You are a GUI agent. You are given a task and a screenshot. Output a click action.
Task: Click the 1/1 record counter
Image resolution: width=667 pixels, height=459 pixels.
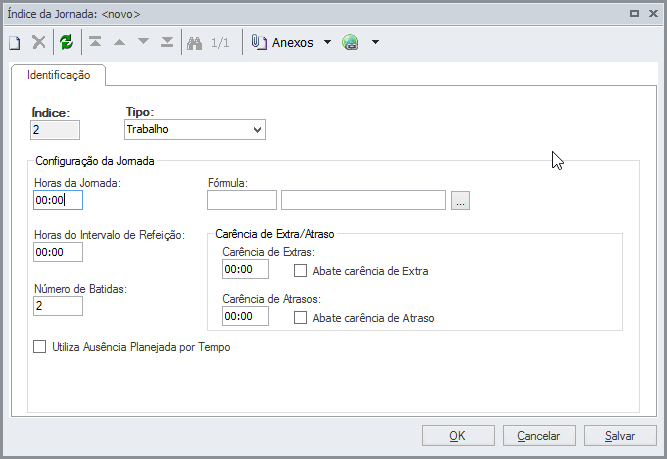[x=220, y=43]
